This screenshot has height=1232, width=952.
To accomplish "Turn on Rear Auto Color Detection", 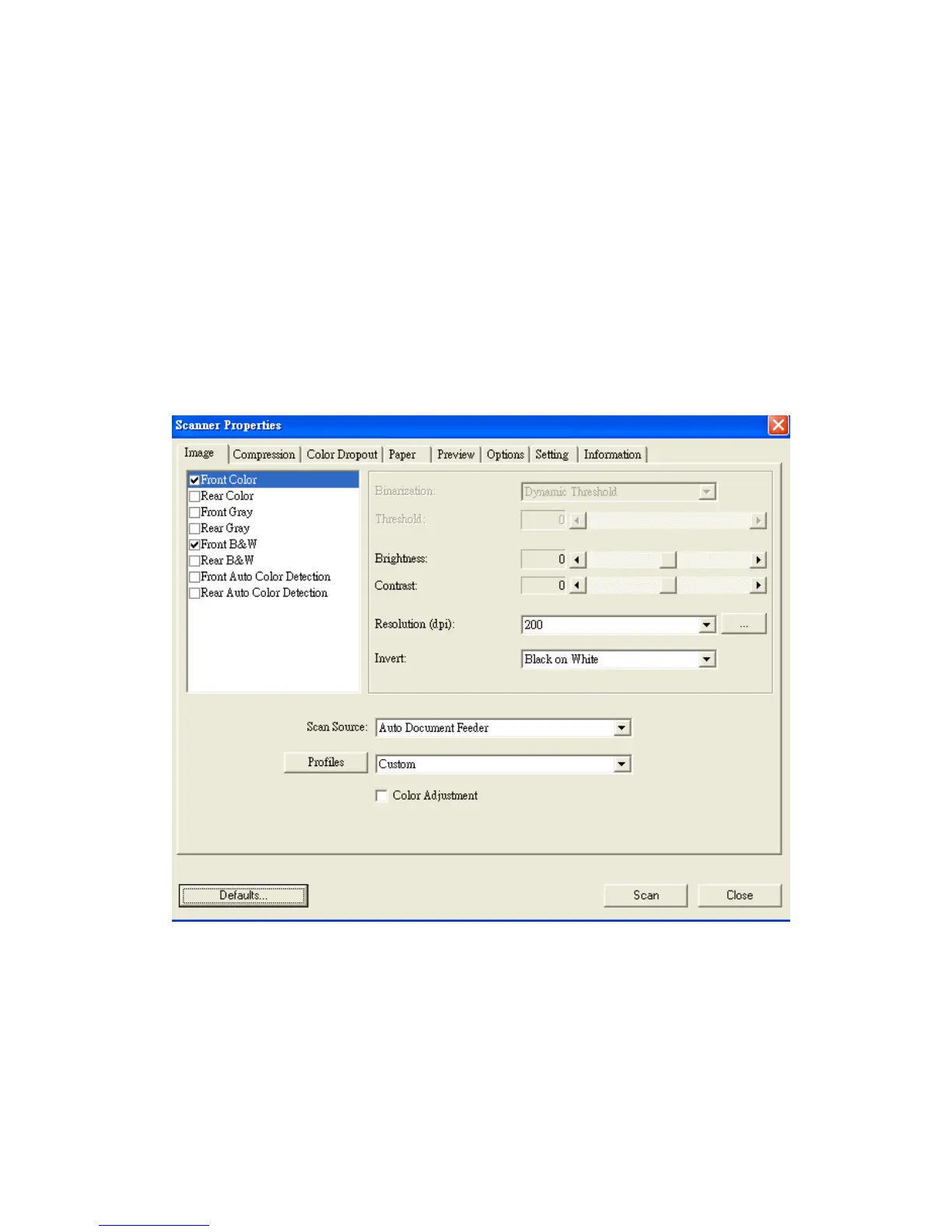I will tap(194, 593).
